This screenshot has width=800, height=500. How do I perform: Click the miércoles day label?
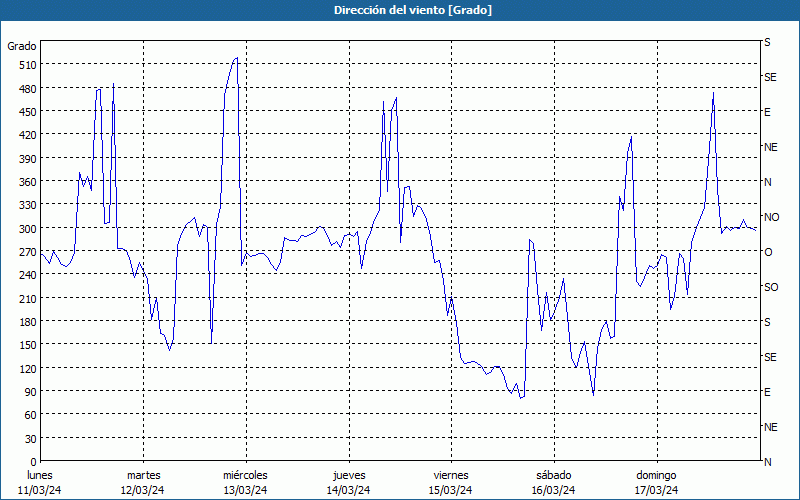point(245,476)
